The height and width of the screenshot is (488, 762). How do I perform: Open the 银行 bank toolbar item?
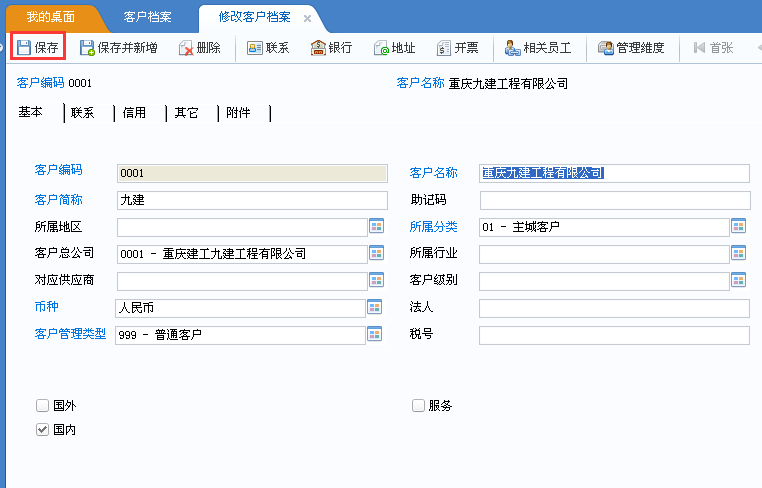(331, 48)
